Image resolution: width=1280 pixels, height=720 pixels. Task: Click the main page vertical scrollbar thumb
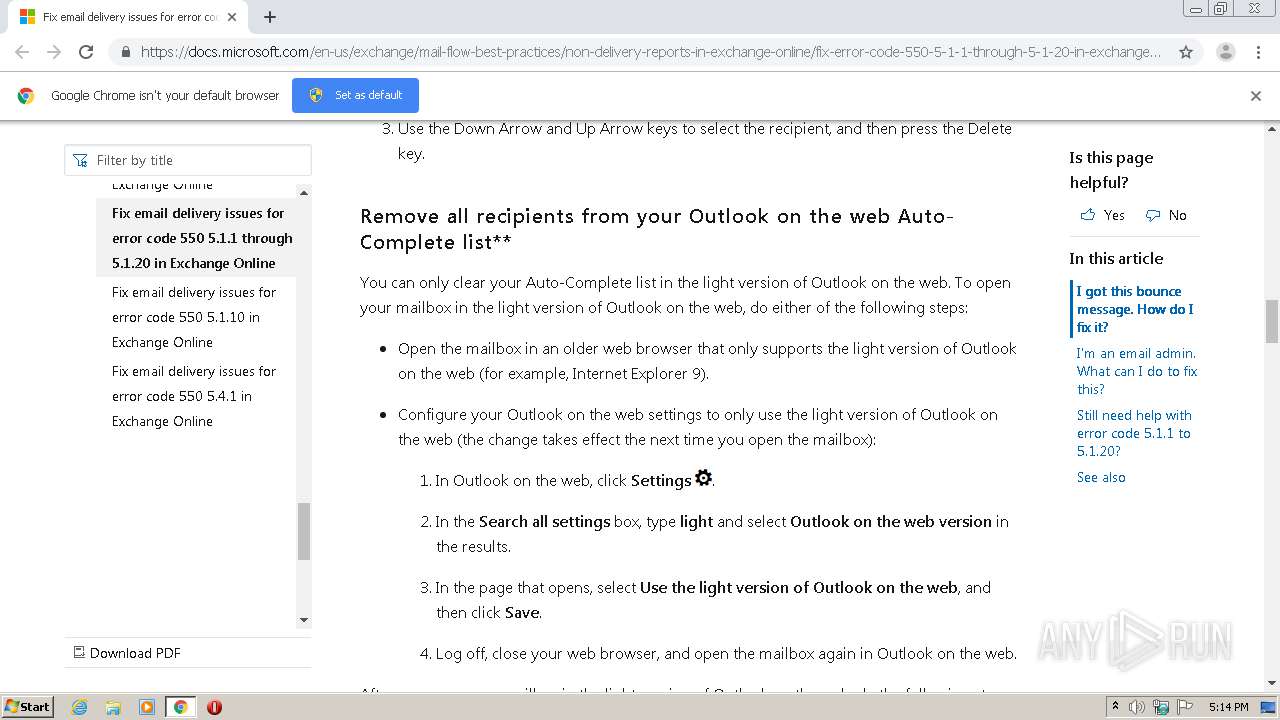pyautogui.click(x=1272, y=320)
